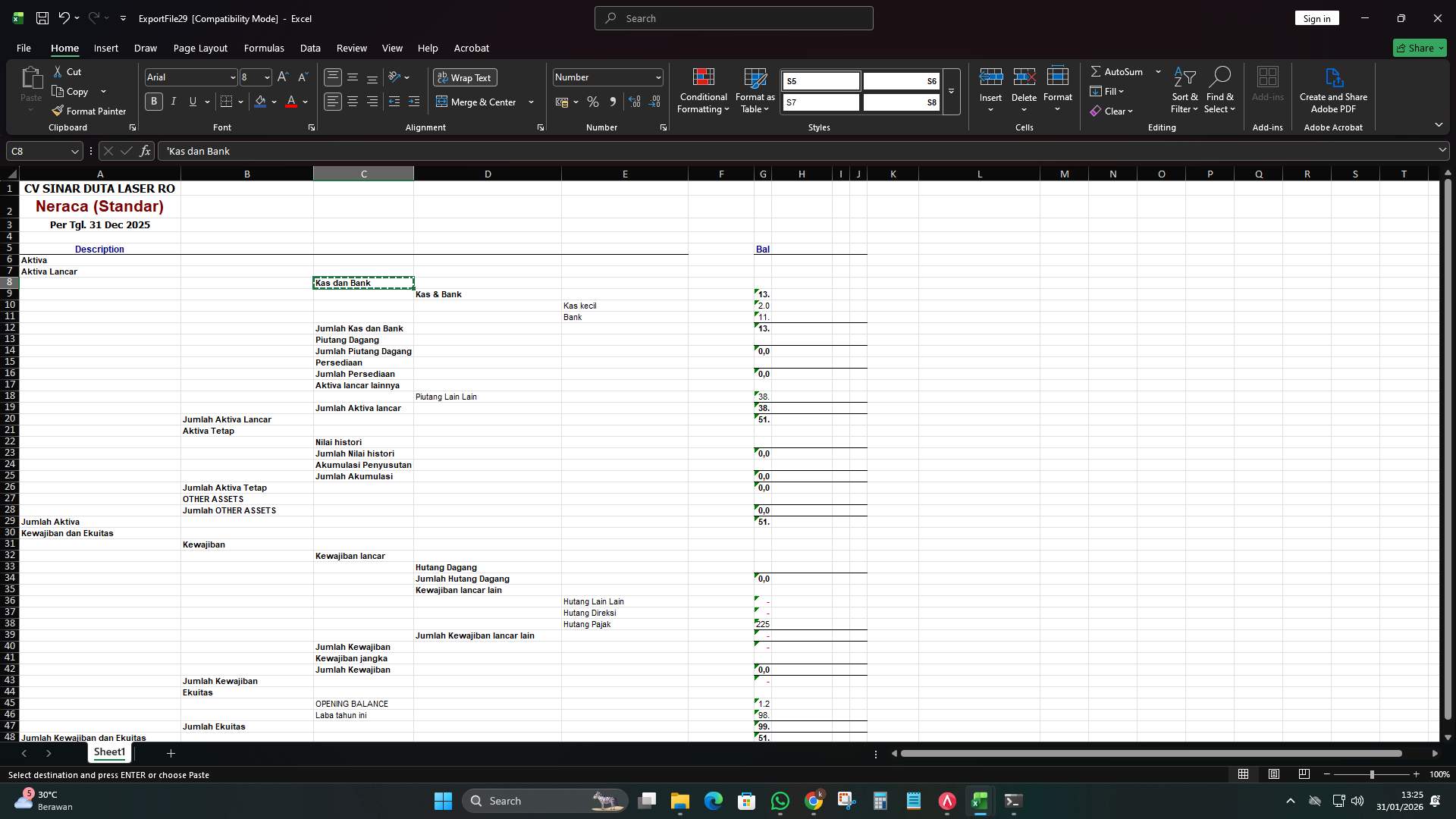Select cell name box showing C8
This screenshot has width=1456, height=819.
(38, 151)
